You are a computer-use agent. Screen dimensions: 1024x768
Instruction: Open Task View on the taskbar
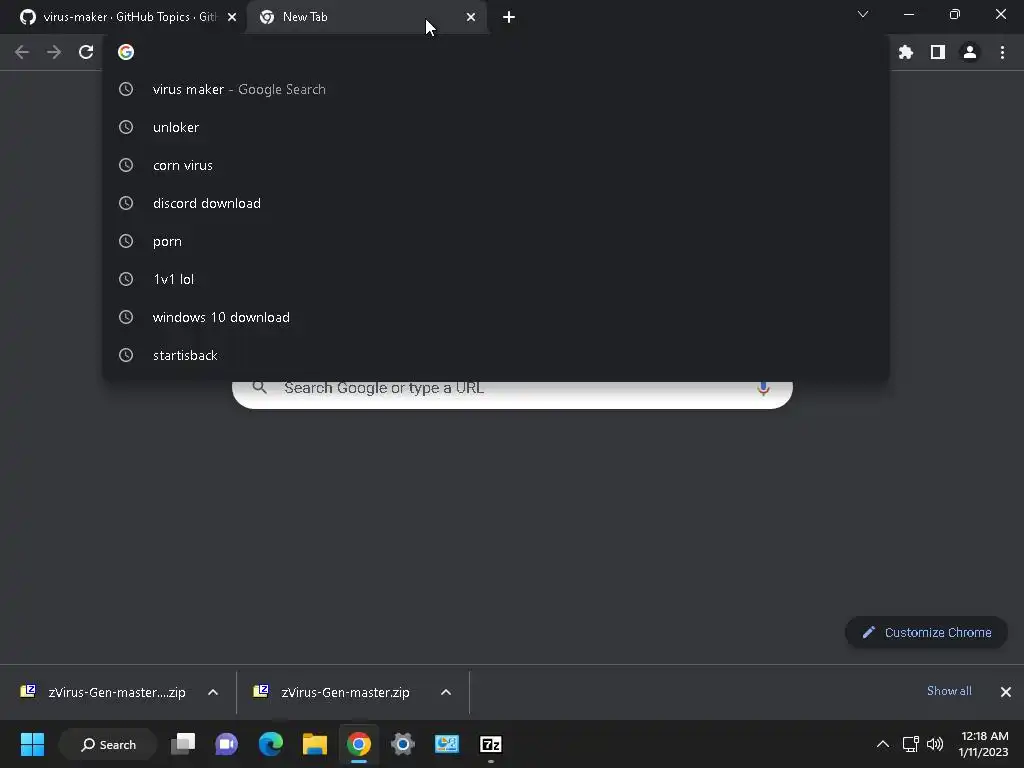coord(183,744)
